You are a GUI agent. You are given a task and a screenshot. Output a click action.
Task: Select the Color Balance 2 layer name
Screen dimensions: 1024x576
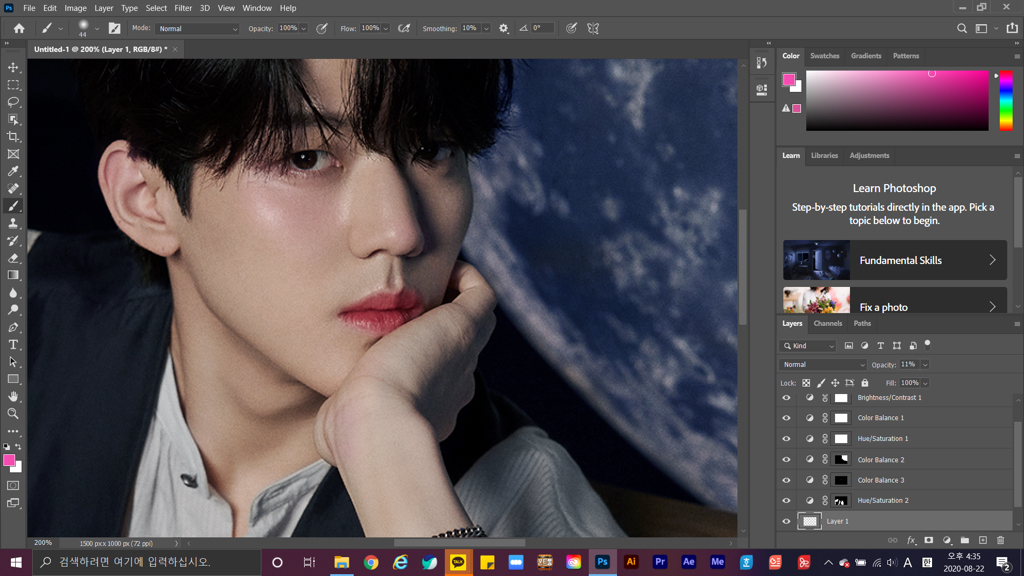pos(881,460)
